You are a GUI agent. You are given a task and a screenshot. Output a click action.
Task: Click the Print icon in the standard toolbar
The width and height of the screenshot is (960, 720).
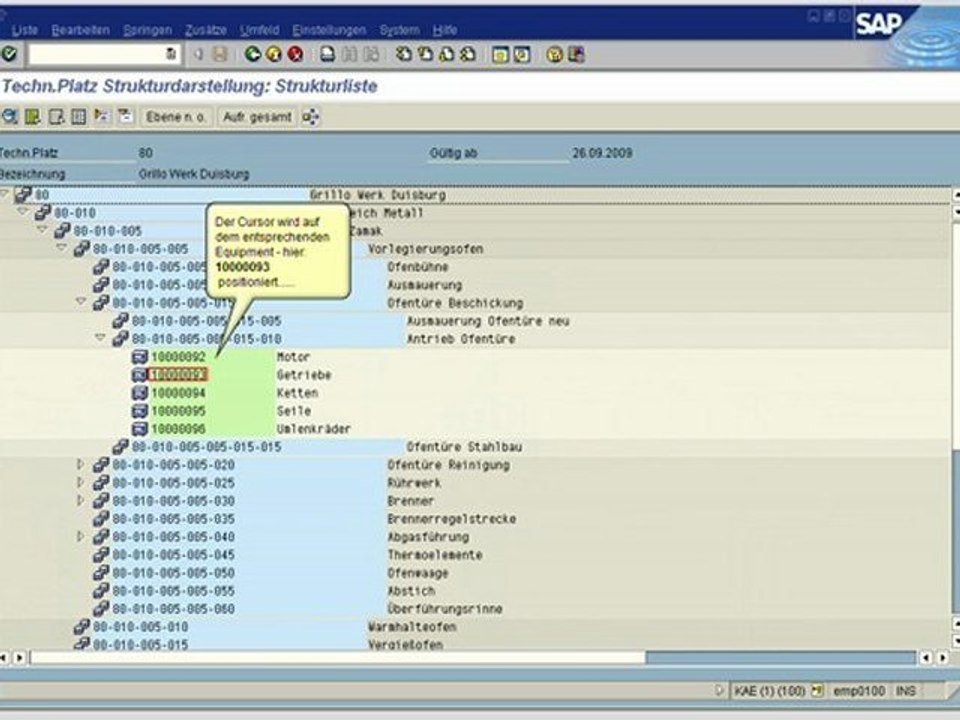328,54
